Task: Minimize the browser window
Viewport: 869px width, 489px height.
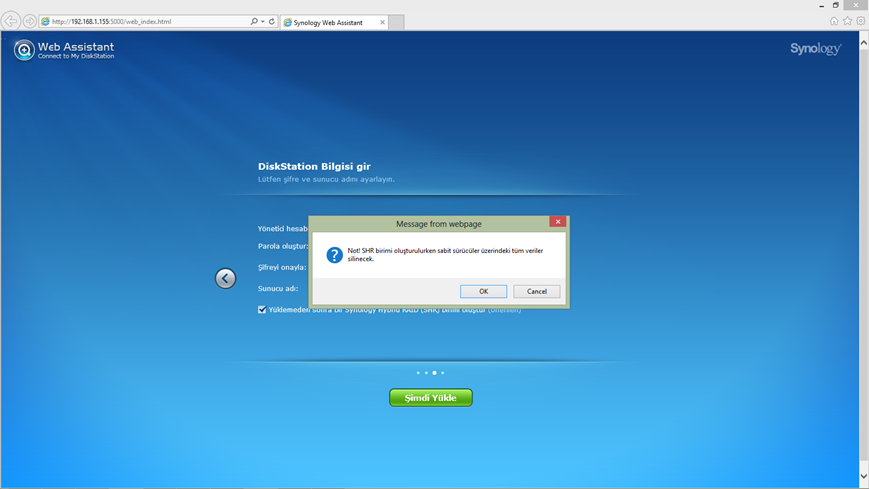Action: (821, 6)
